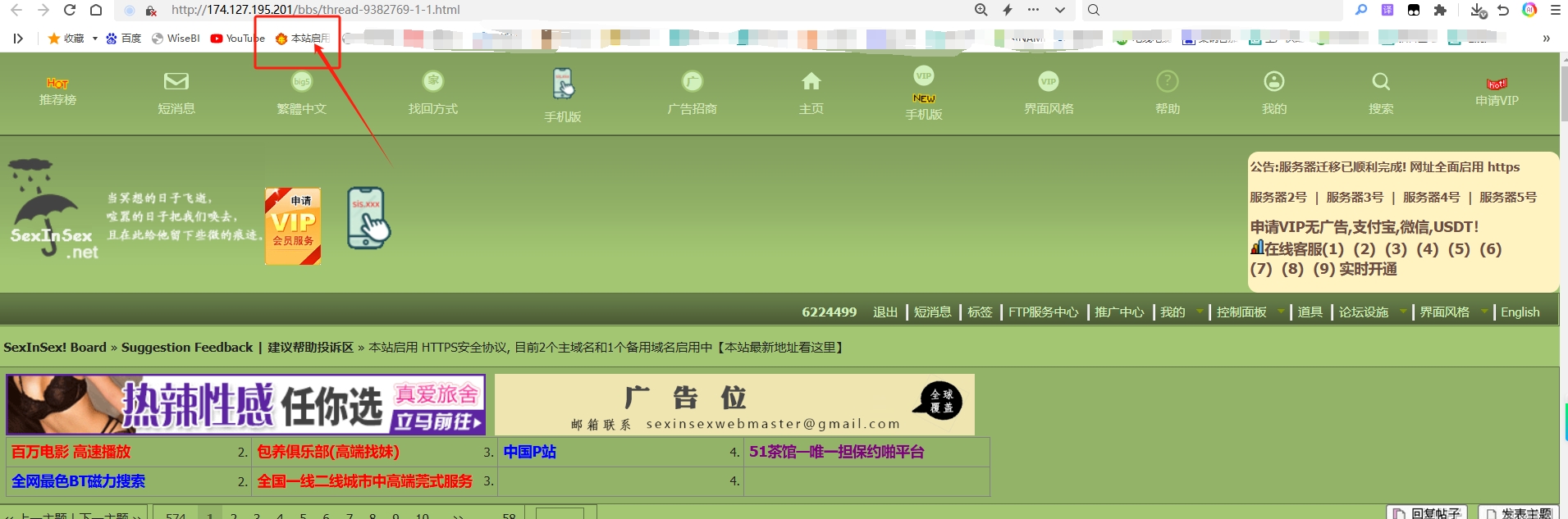Select the 繁體中文 language icon
This screenshot has height=519, width=1568.
pos(301,82)
